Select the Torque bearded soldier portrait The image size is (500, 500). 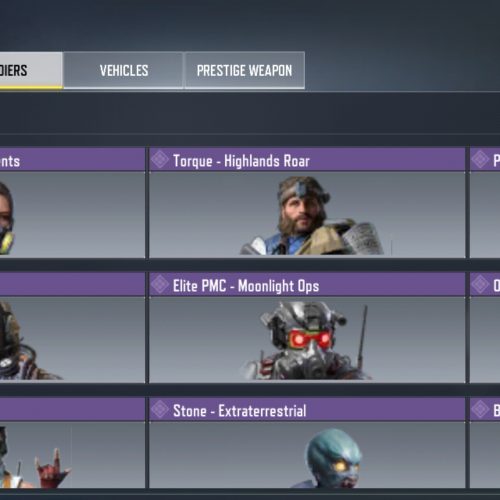click(x=307, y=215)
